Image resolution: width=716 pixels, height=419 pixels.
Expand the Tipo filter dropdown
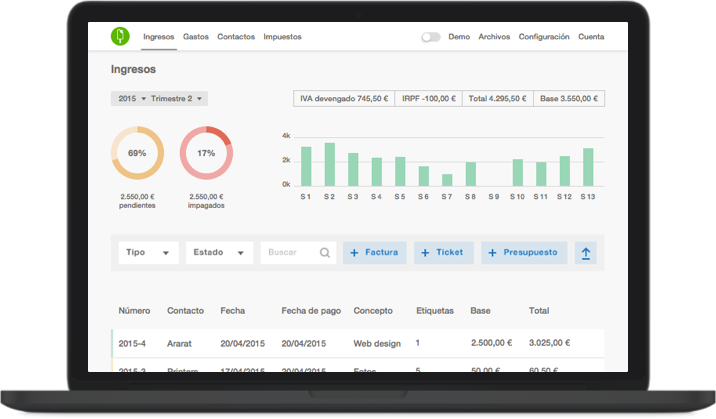click(x=148, y=253)
